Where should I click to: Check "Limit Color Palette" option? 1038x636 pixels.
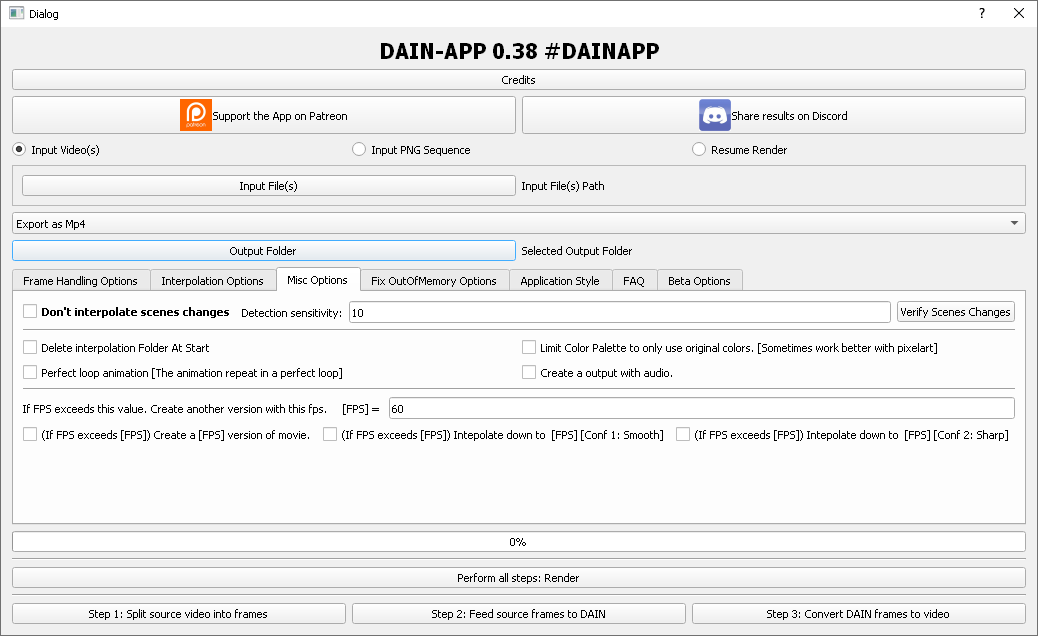[529, 346]
